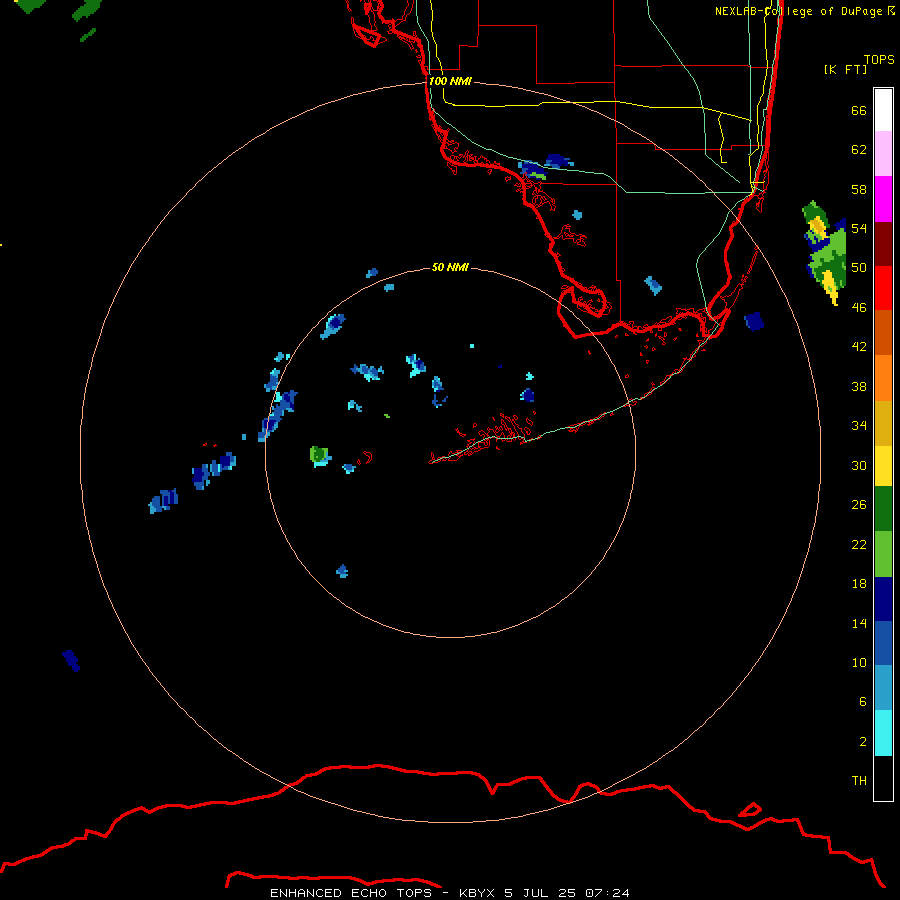Click the "TOPS" legend title
Screen dimensions: 900x900
click(x=879, y=60)
